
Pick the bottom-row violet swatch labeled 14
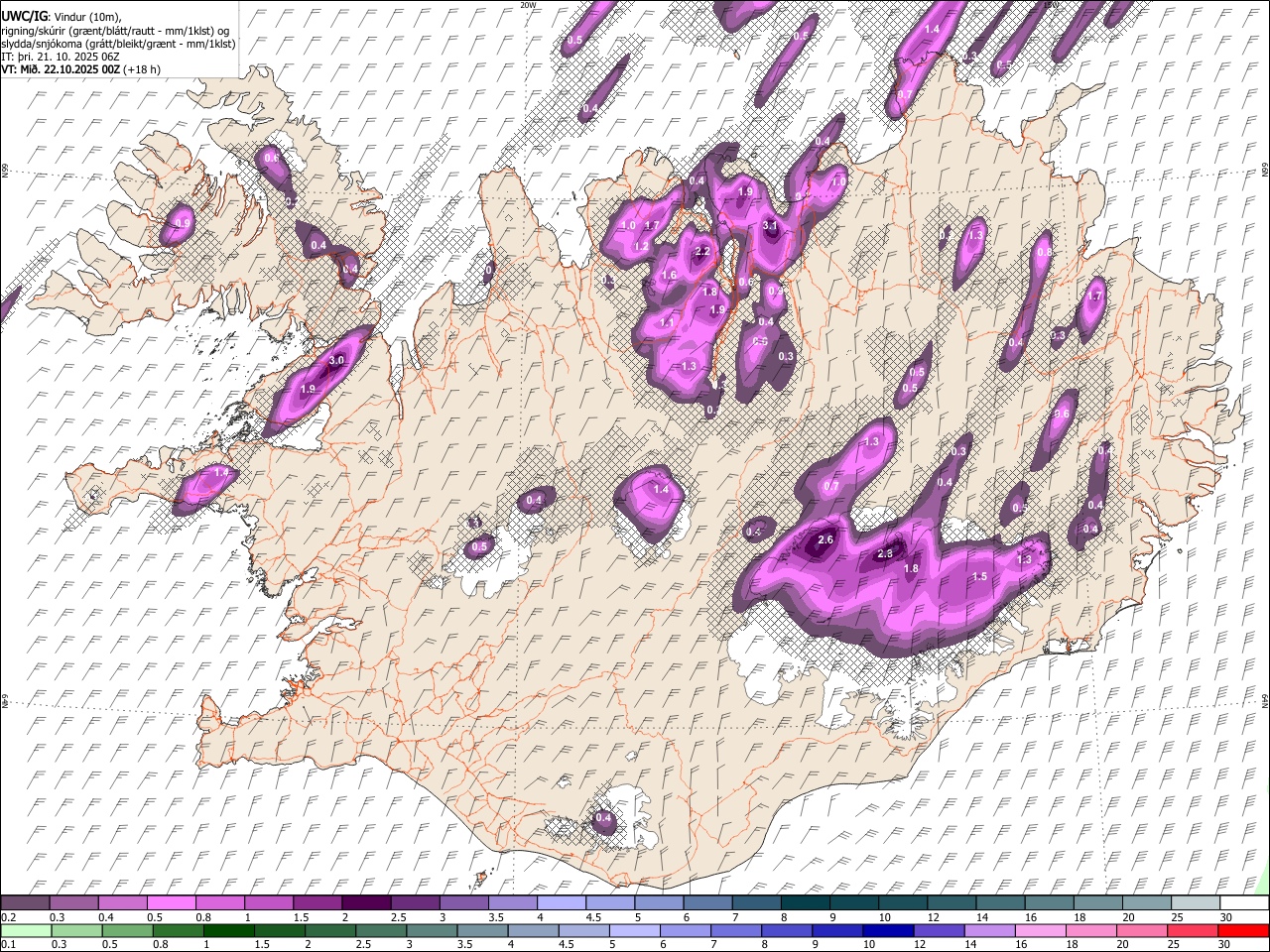[x=991, y=930]
